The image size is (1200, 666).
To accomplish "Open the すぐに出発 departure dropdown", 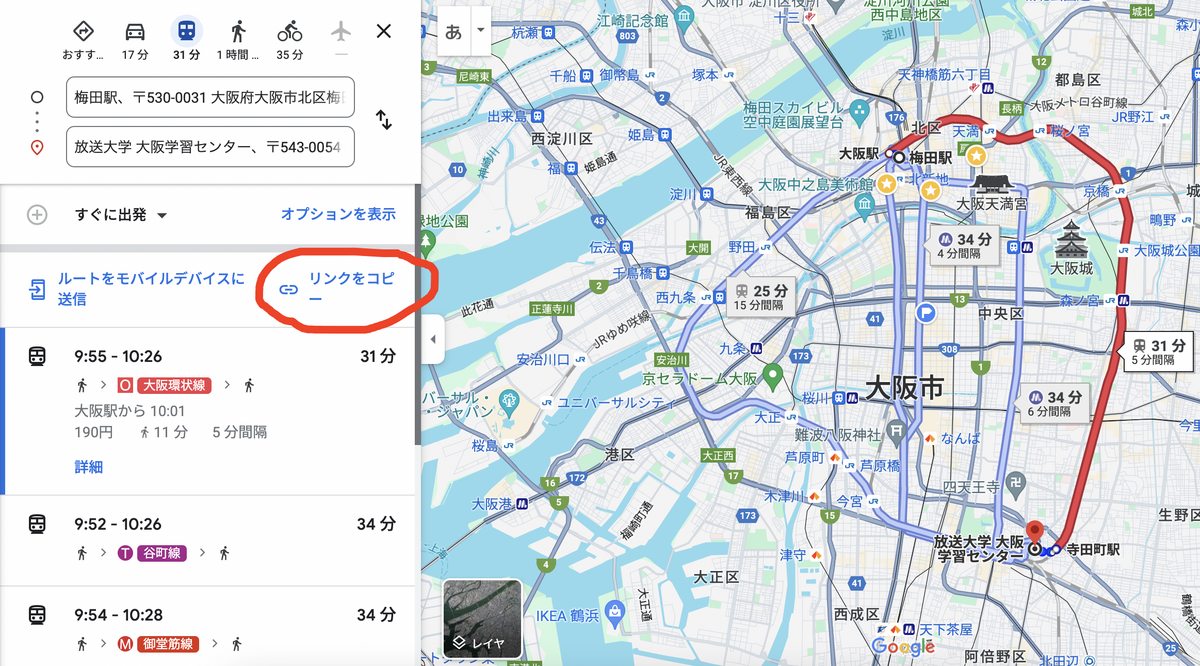I will pos(121,214).
